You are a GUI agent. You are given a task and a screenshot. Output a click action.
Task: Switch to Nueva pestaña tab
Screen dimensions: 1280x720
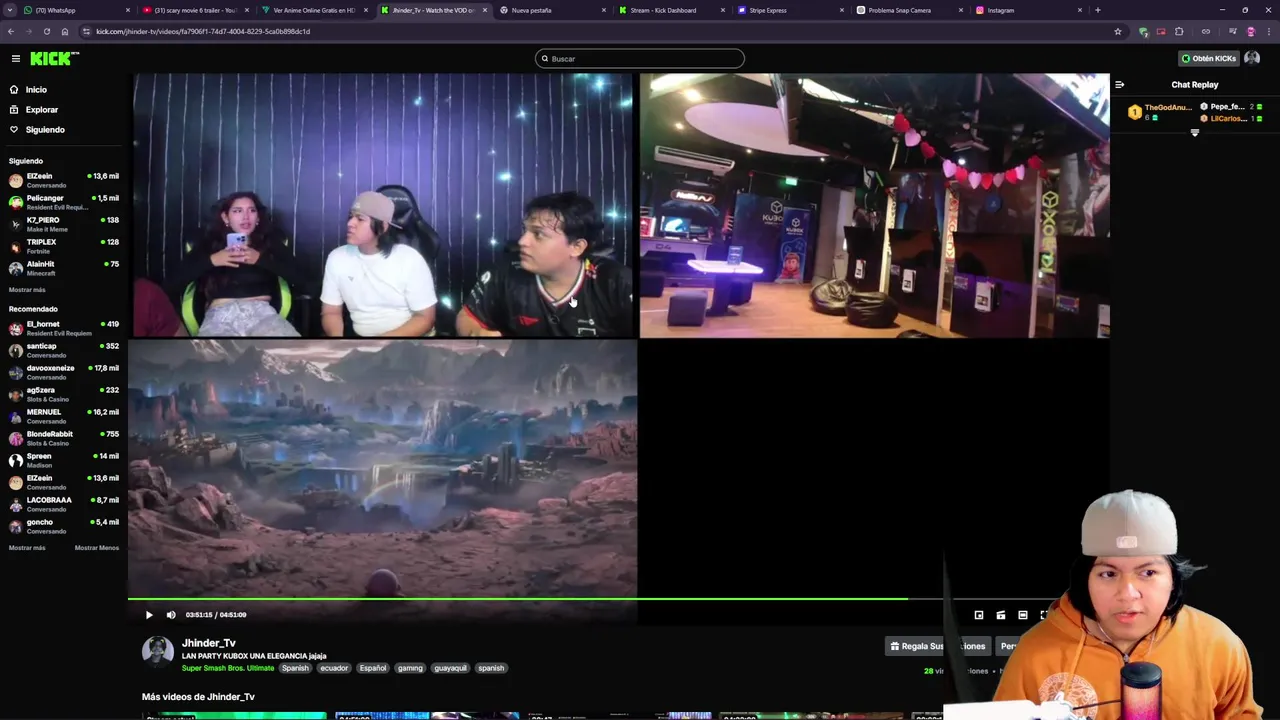click(x=550, y=10)
